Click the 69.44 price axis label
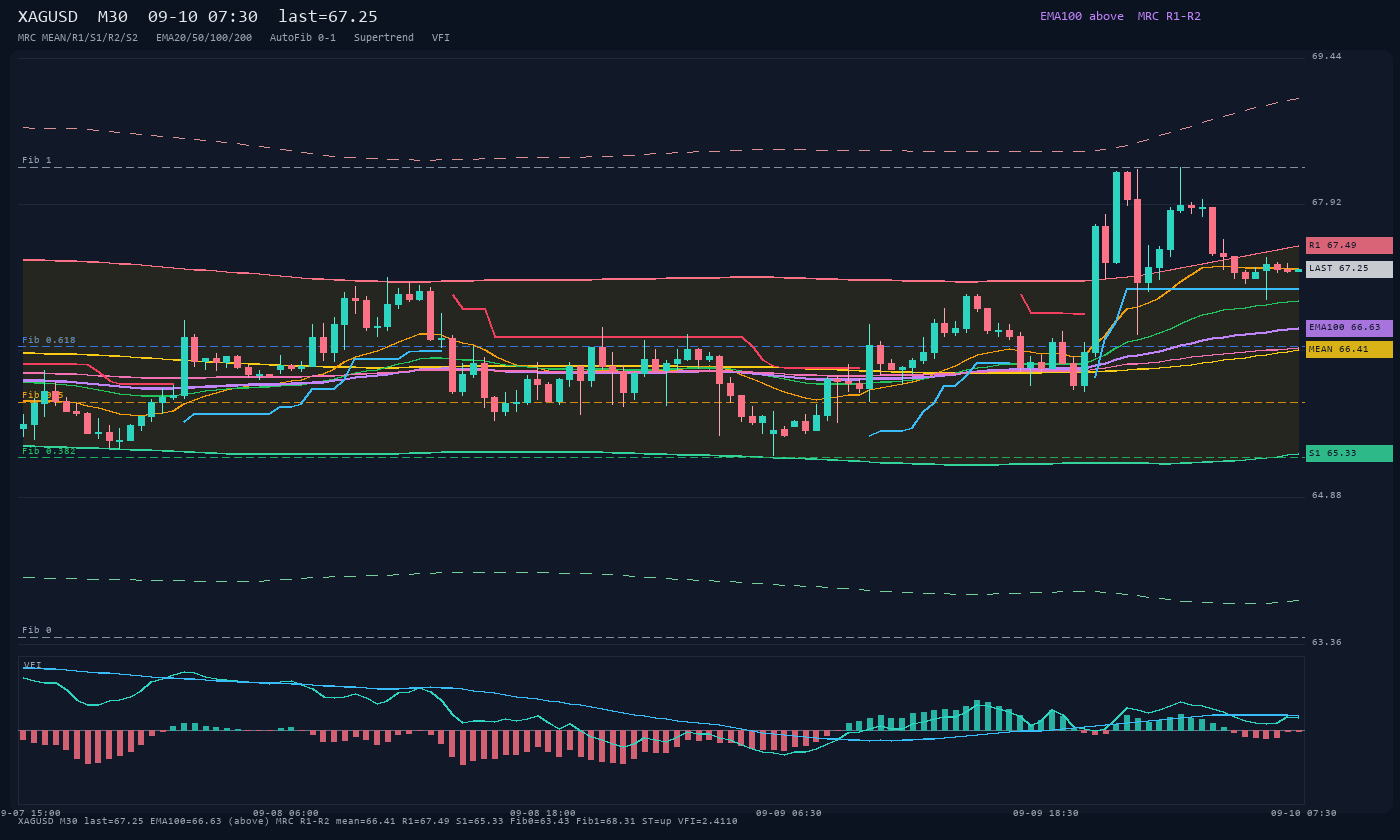 (1327, 56)
